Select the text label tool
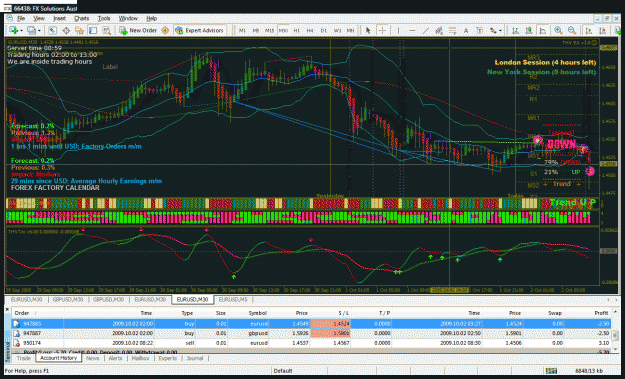The height and width of the screenshot is (379, 625). tap(480, 30)
